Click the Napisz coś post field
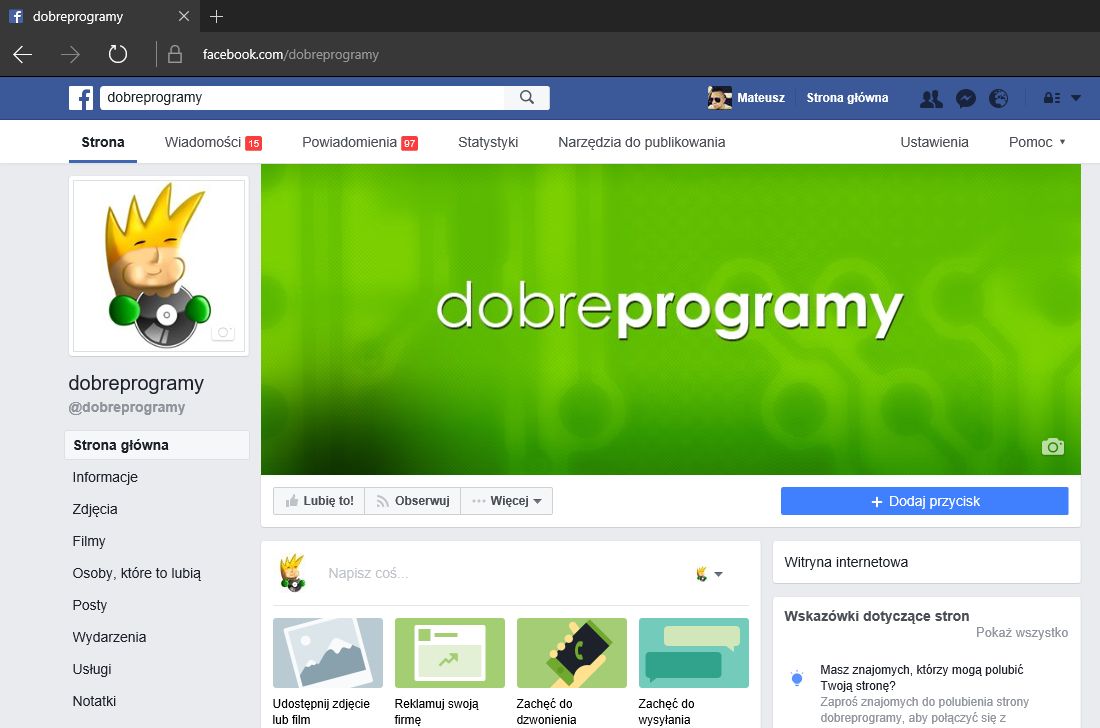 450,573
